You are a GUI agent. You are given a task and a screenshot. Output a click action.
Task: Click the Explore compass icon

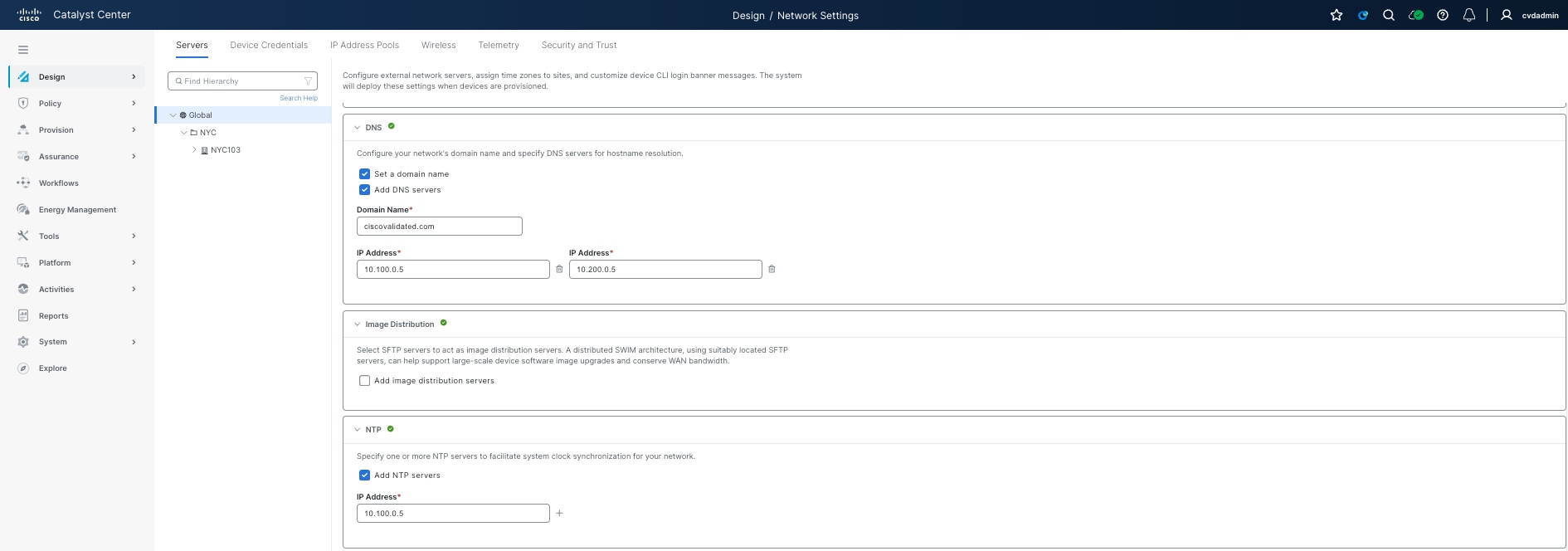(x=23, y=368)
